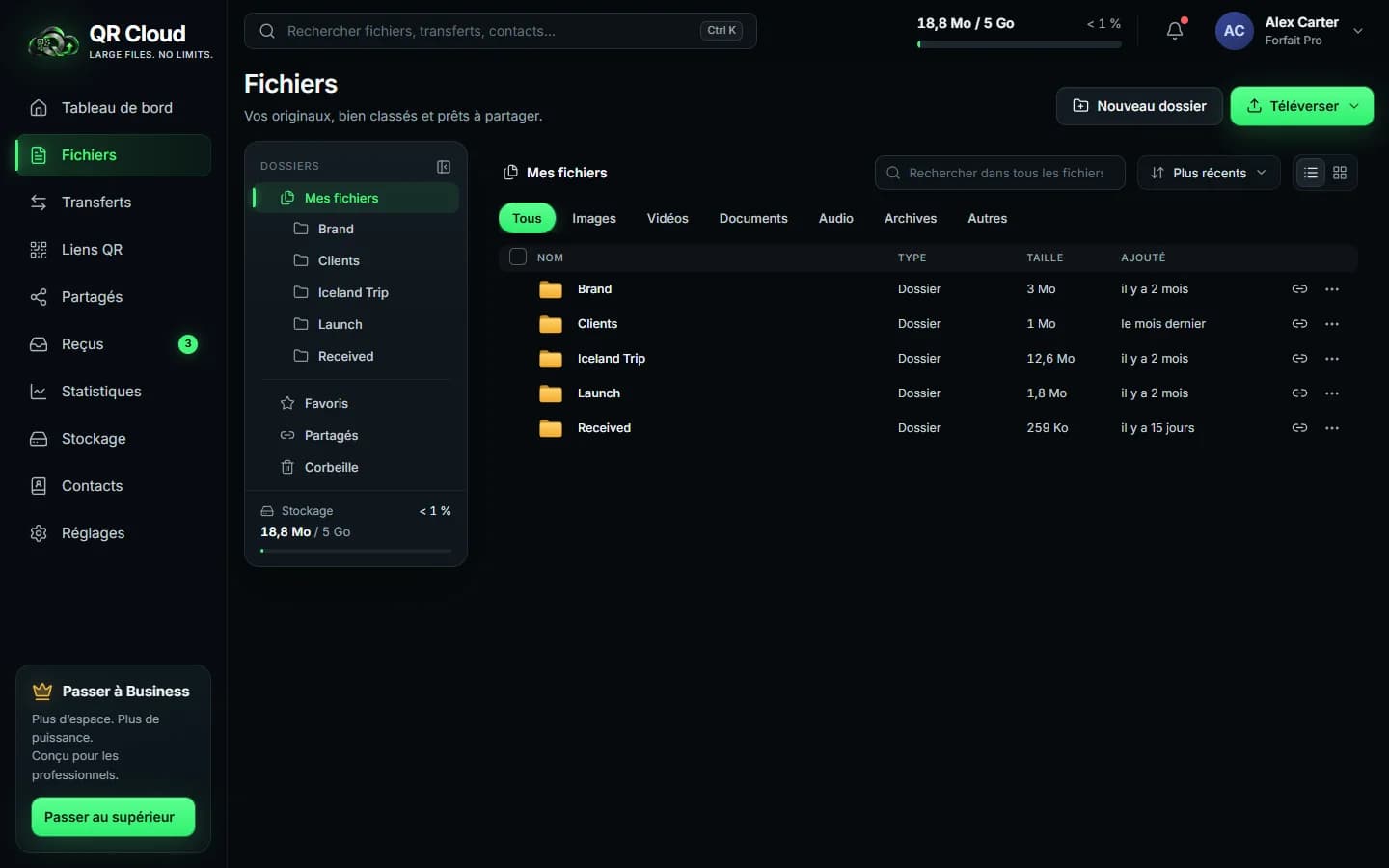This screenshot has height=868, width=1389.
Task: Expand the Alex Carter account menu chevron
Action: pos(1358,31)
